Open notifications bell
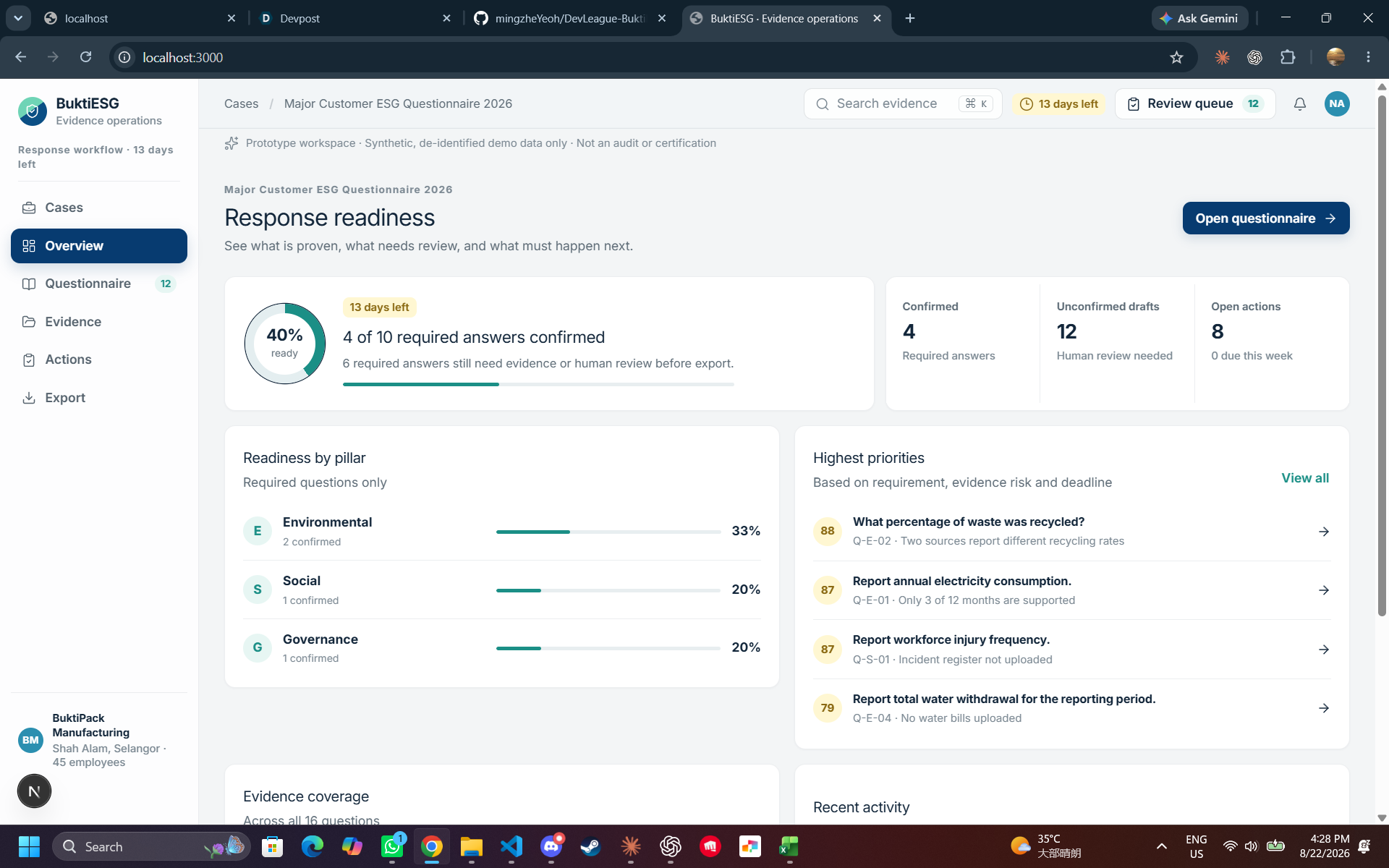Image resolution: width=1389 pixels, height=868 pixels. (x=1300, y=104)
